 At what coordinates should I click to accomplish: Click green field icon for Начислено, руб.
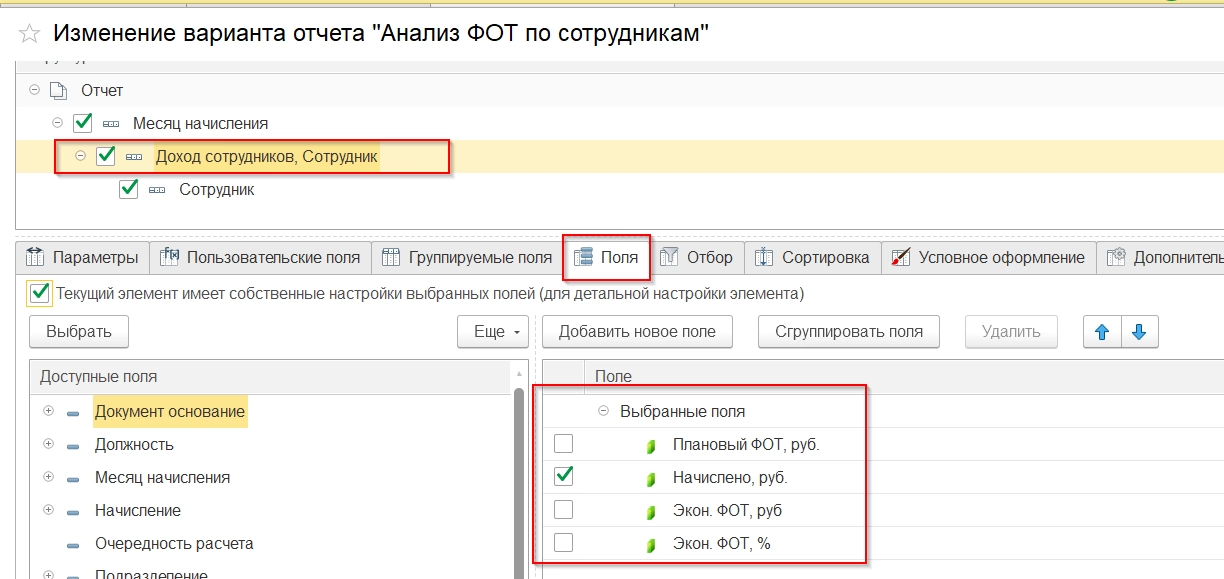point(652,478)
